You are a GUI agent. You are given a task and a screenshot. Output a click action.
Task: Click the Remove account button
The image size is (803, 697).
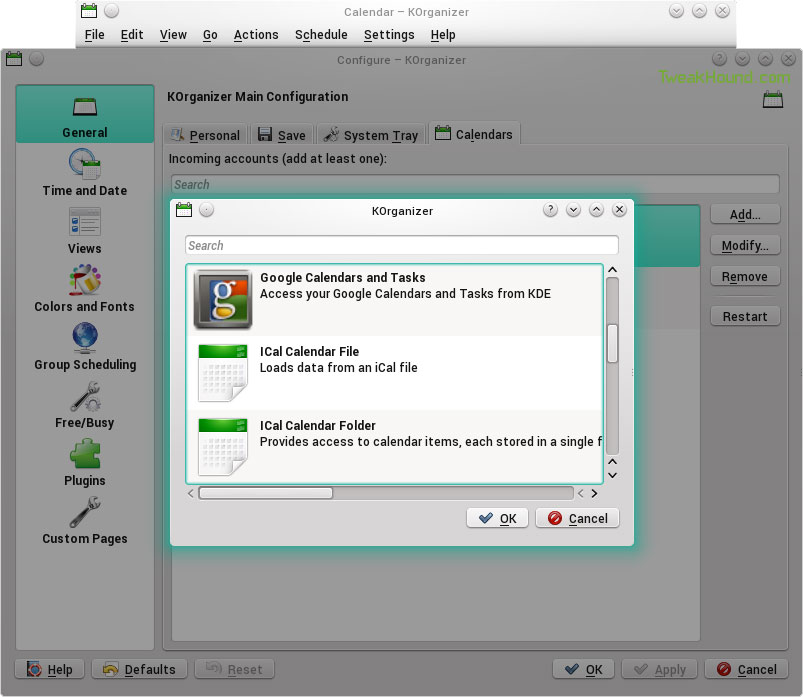tap(745, 277)
